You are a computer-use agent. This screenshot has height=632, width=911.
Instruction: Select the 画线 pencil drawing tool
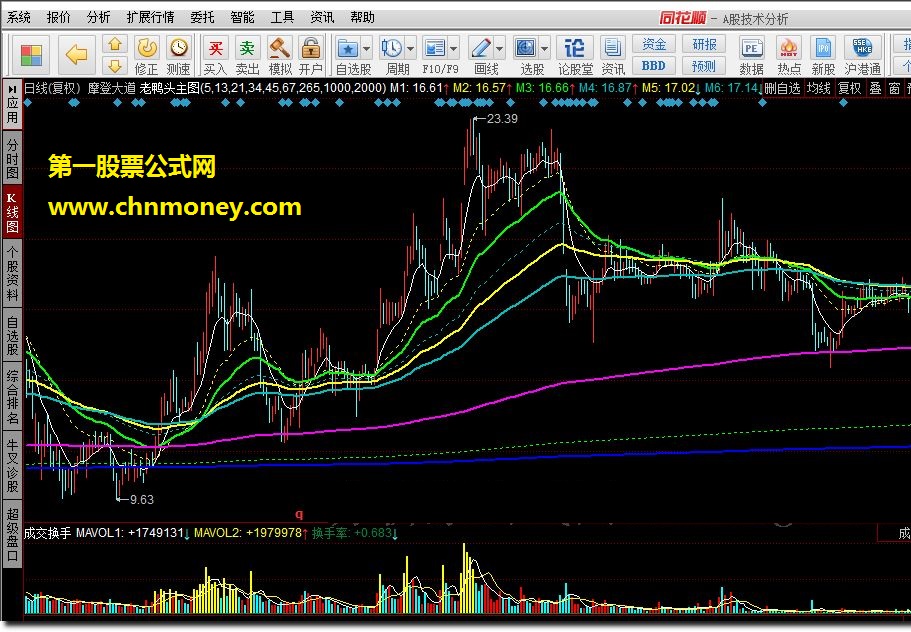[481, 48]
